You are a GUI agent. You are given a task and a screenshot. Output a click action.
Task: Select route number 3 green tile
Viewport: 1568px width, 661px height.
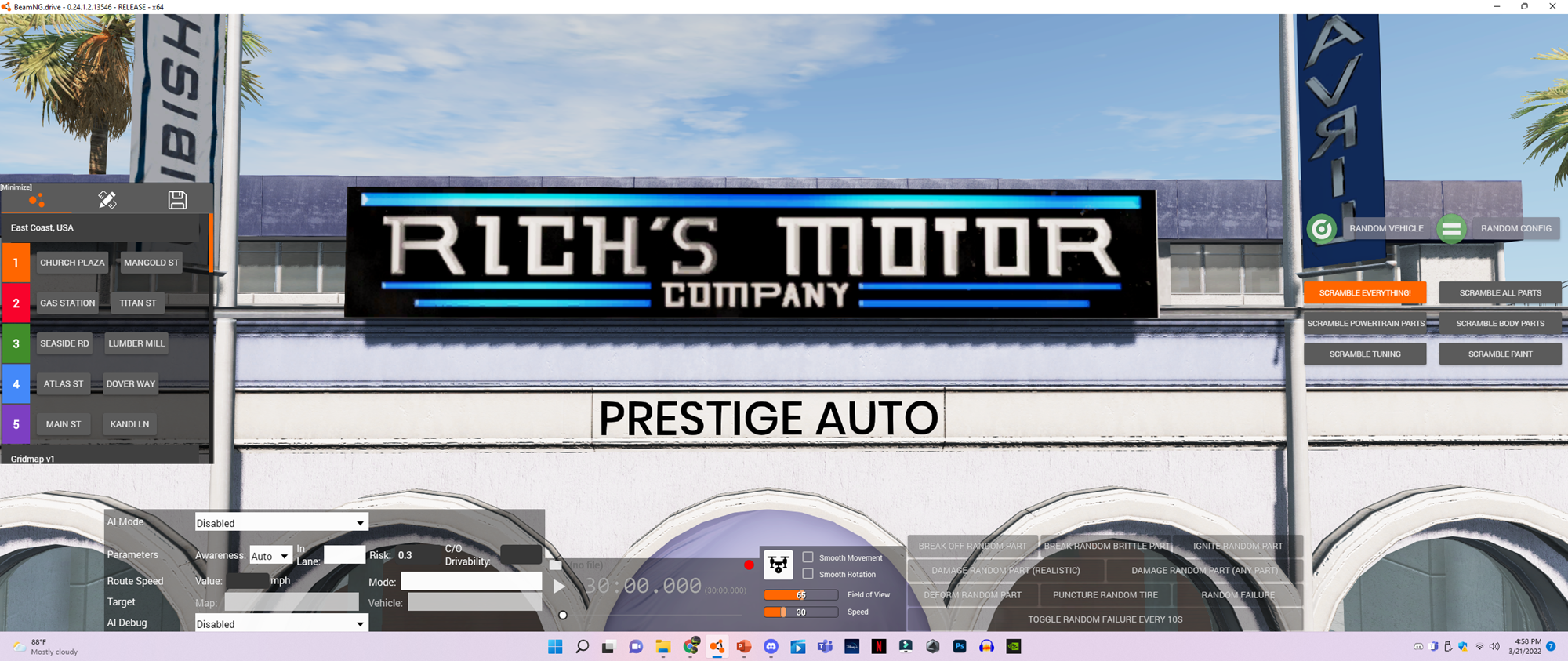pyautogui.click(x=16, y=343)
